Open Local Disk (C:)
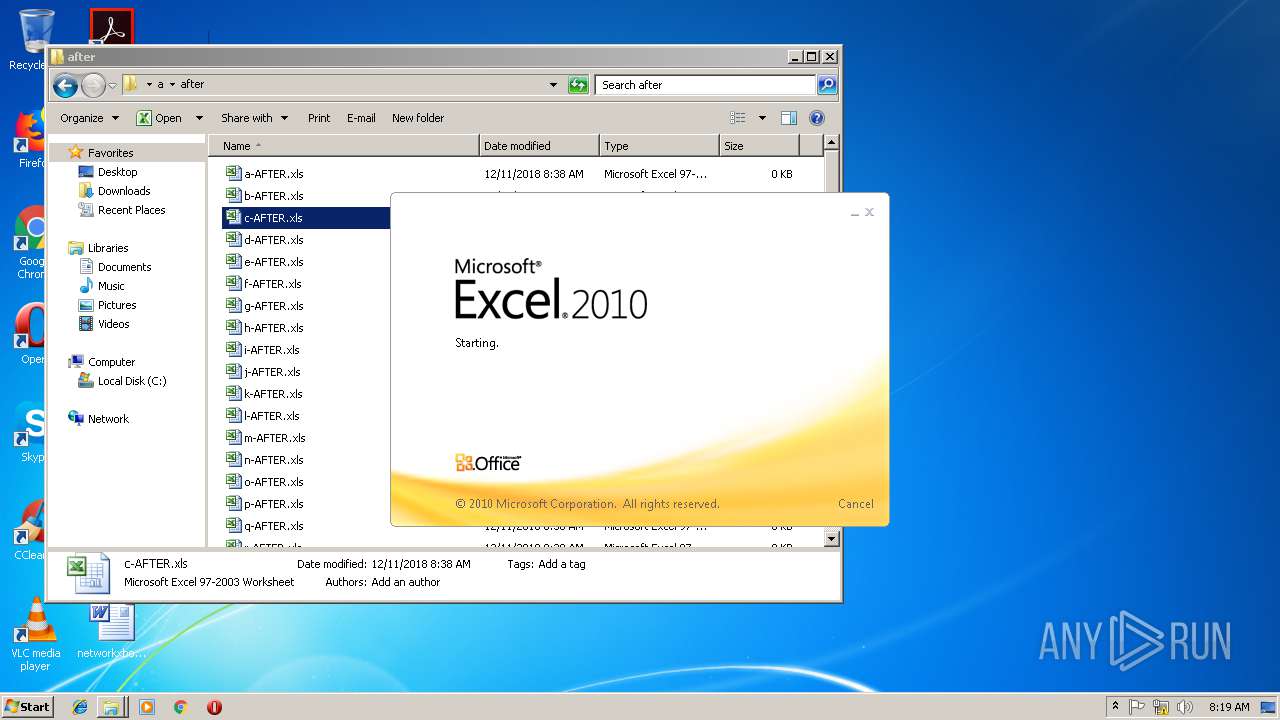Viewport: 1280px width, 720px height. click(132, 381)
